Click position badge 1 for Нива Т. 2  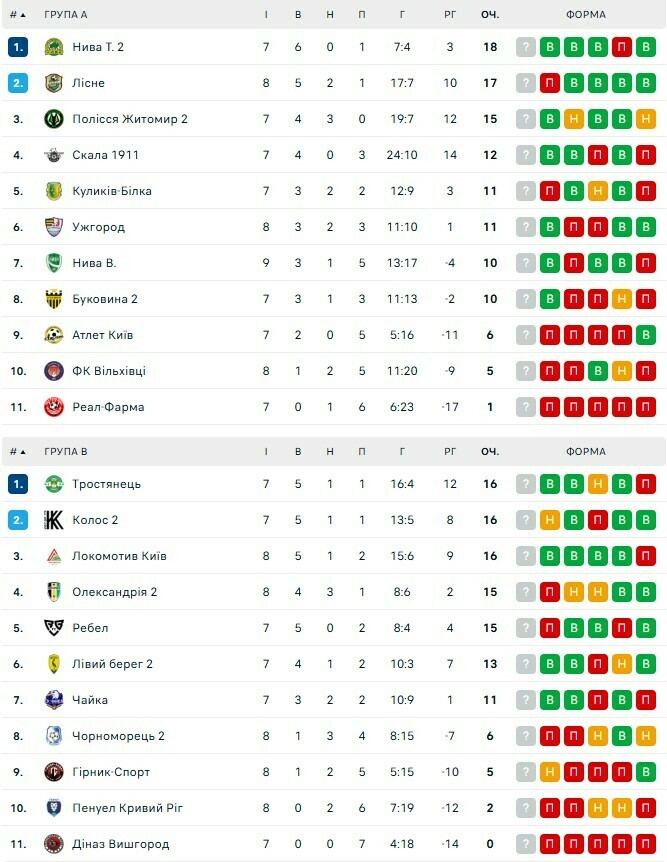[x=18, y=47]
